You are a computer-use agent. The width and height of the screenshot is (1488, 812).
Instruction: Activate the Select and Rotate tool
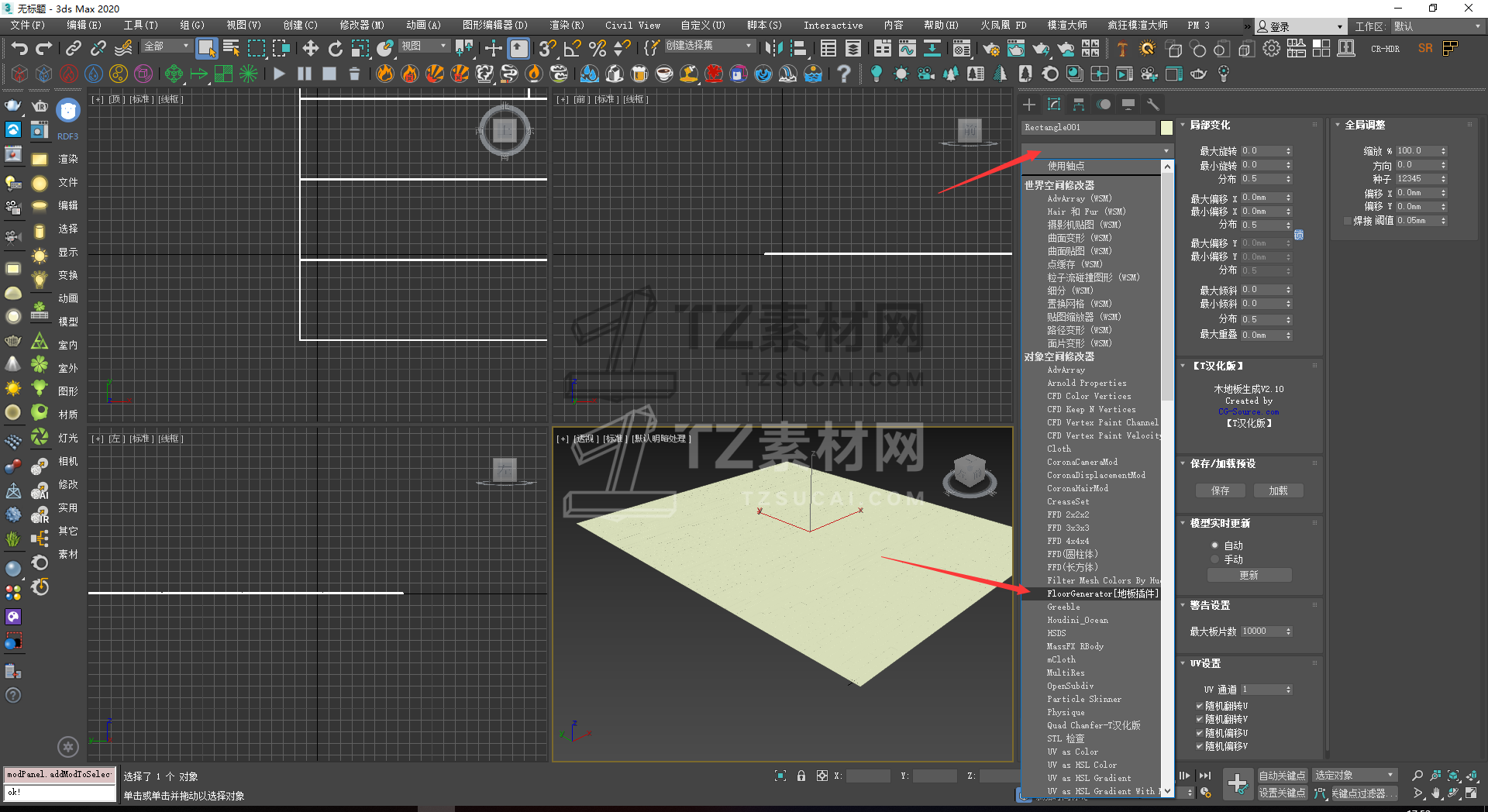tap(335, 48)
